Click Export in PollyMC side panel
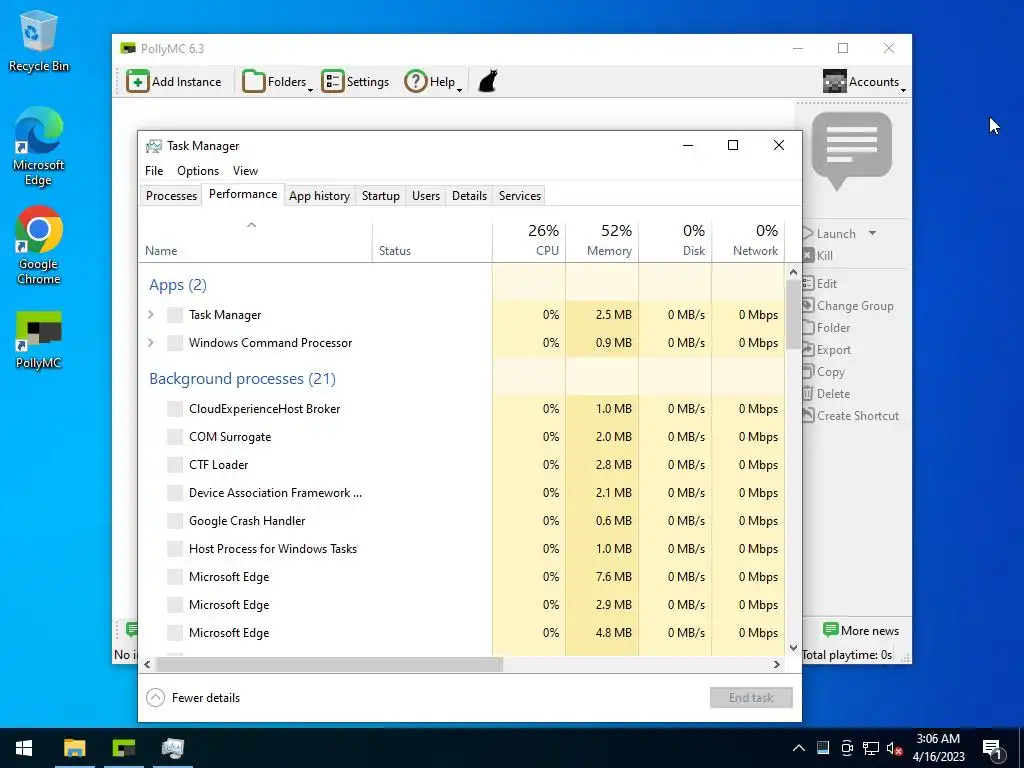The image size is (1024, 768). point(827,350)
